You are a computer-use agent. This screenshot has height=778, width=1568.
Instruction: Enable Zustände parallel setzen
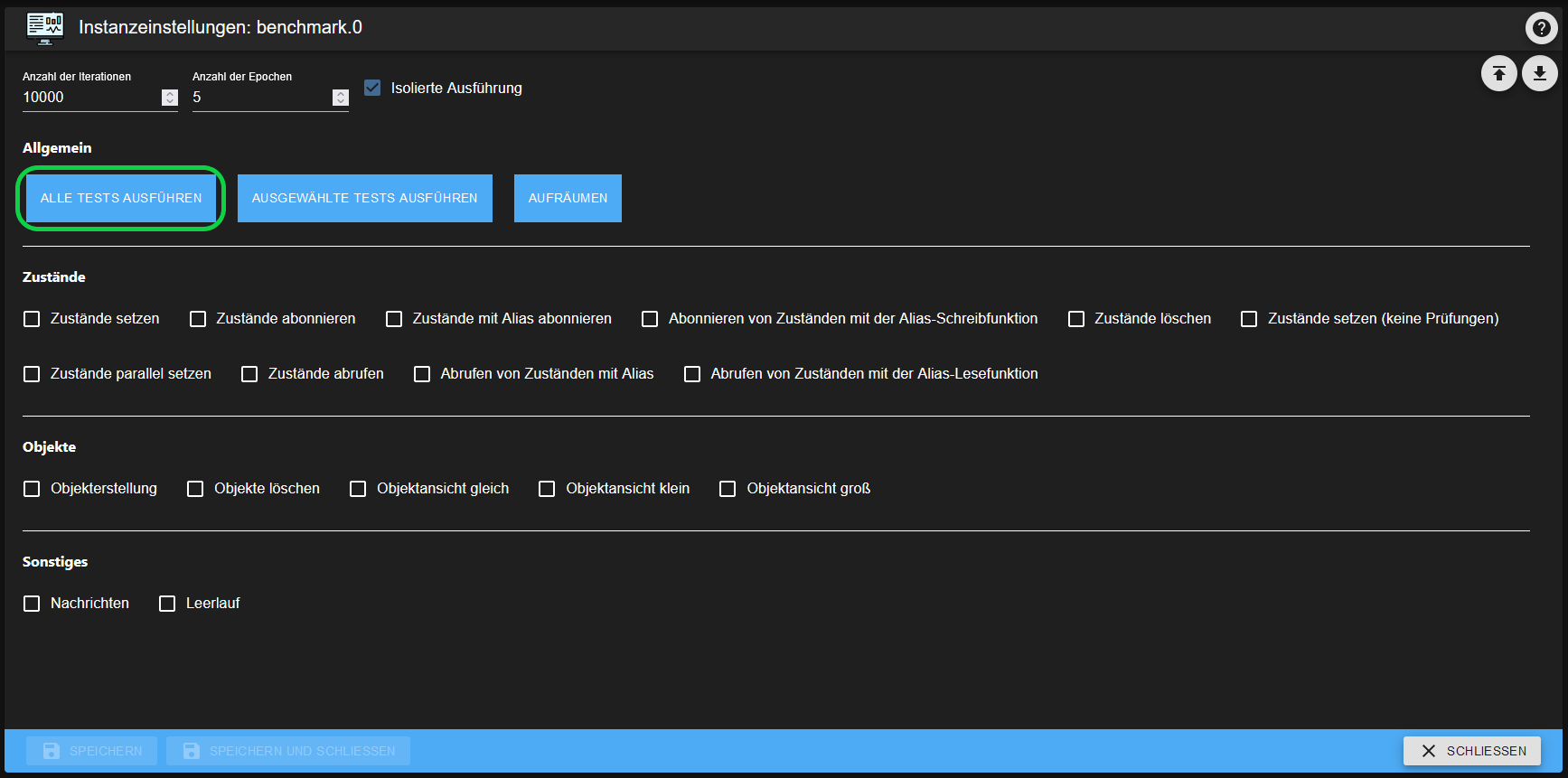click(32, 374)
